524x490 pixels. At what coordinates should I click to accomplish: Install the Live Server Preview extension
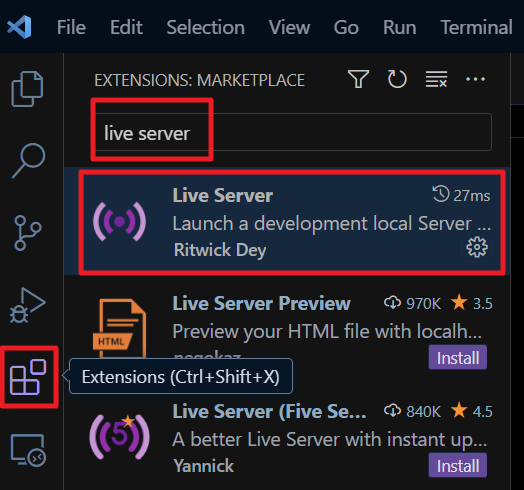pyautogui.click(x=458, y=358)
